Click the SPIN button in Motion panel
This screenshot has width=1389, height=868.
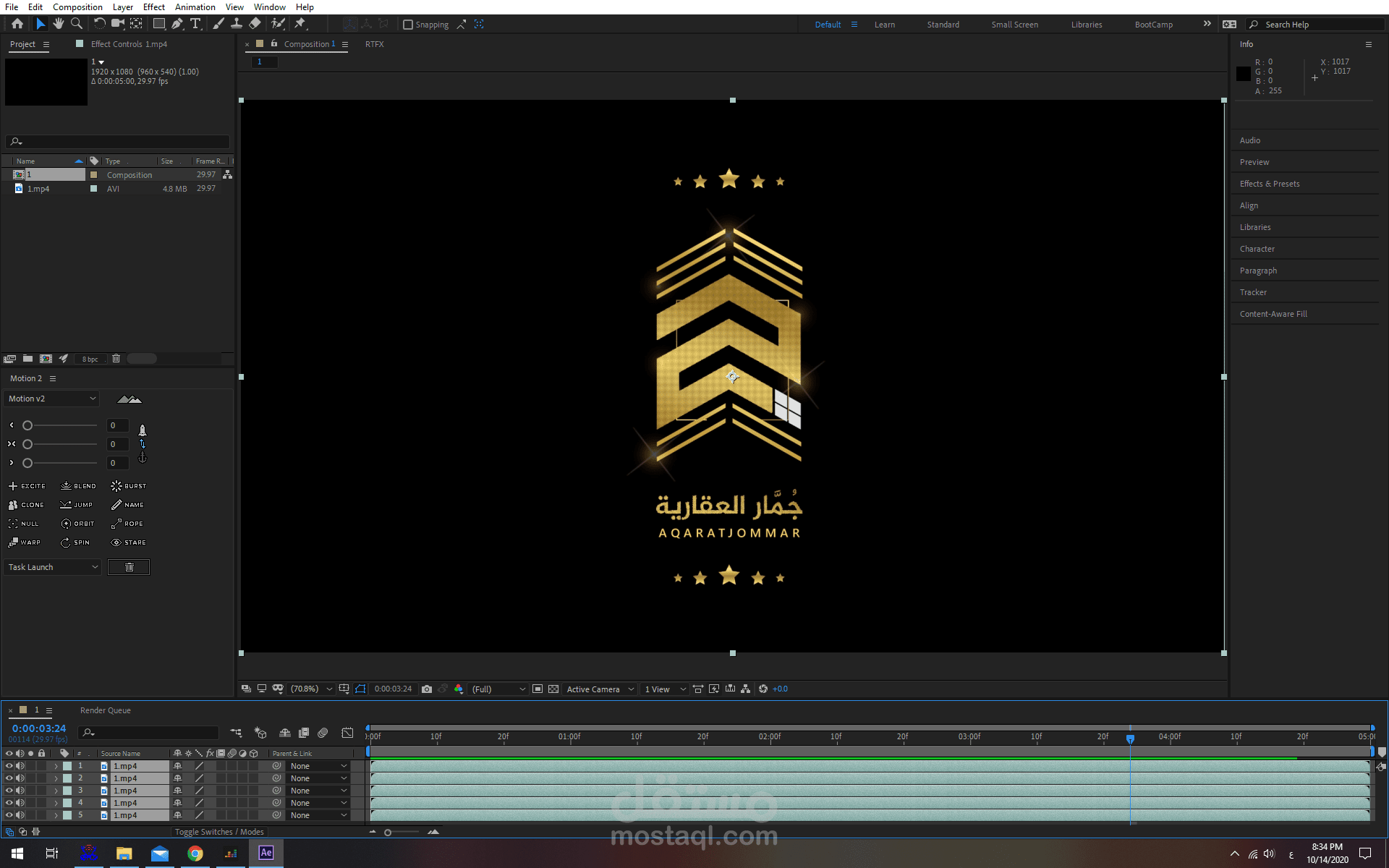(x=75, y=542)
